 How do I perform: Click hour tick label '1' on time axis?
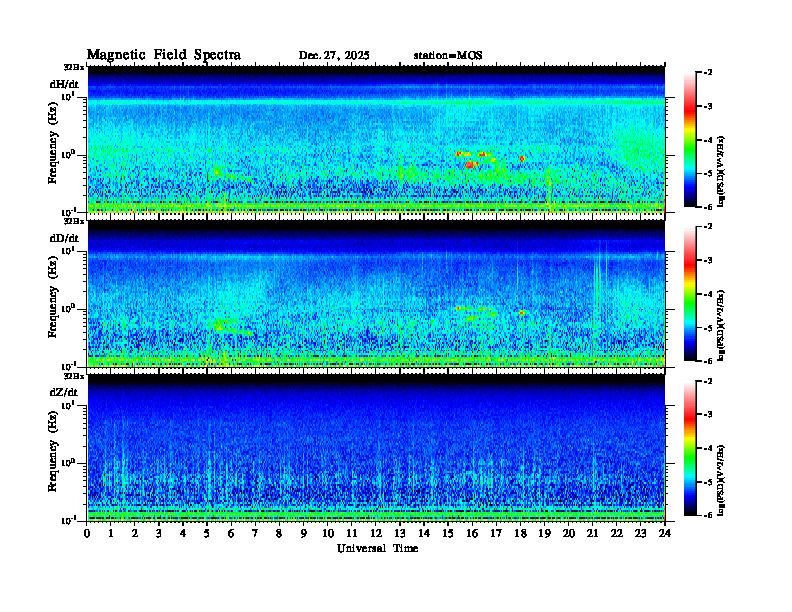(x=111, y=534)
